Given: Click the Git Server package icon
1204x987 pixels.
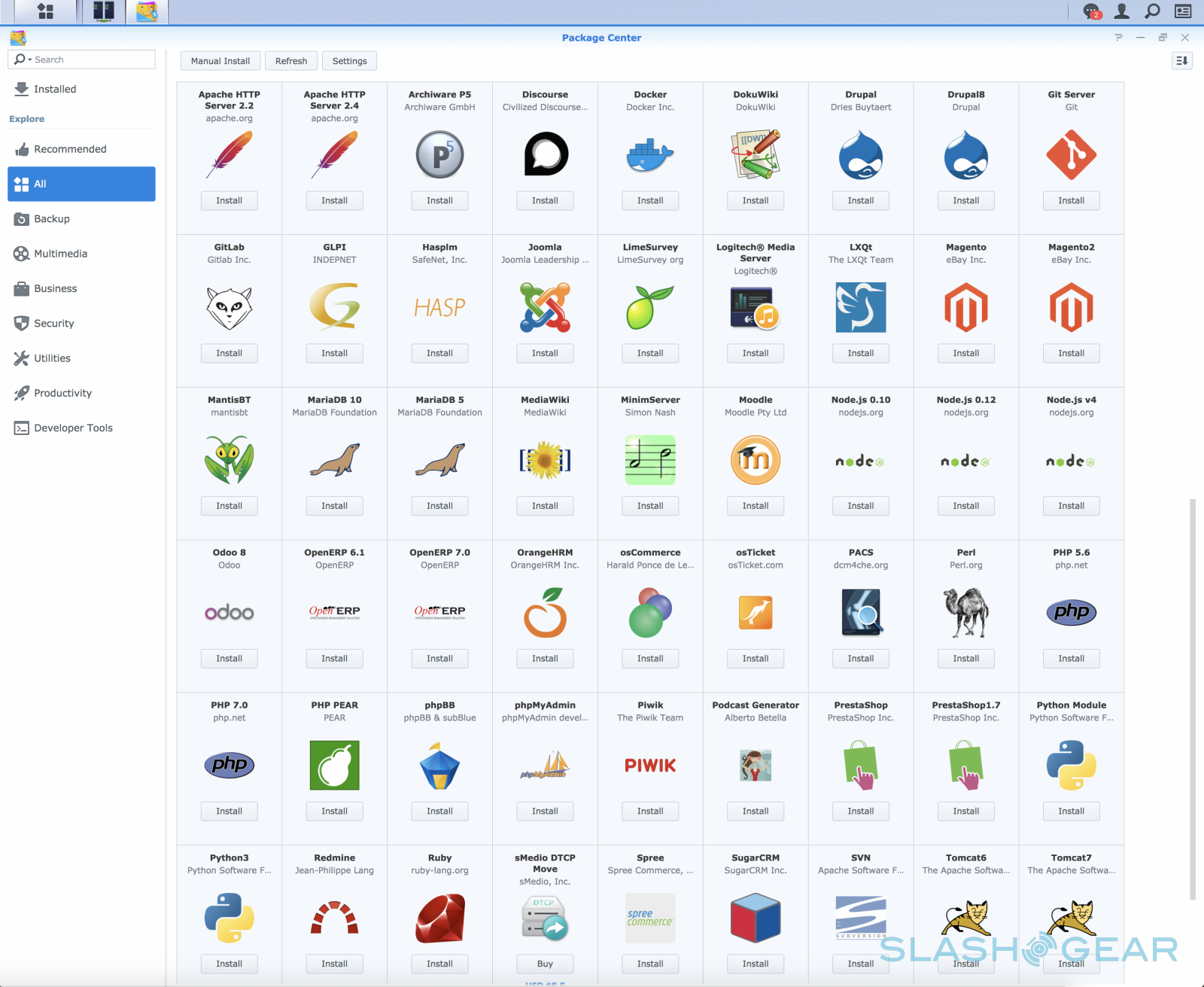Looking at the screenshot, I should click(1072, 155).
